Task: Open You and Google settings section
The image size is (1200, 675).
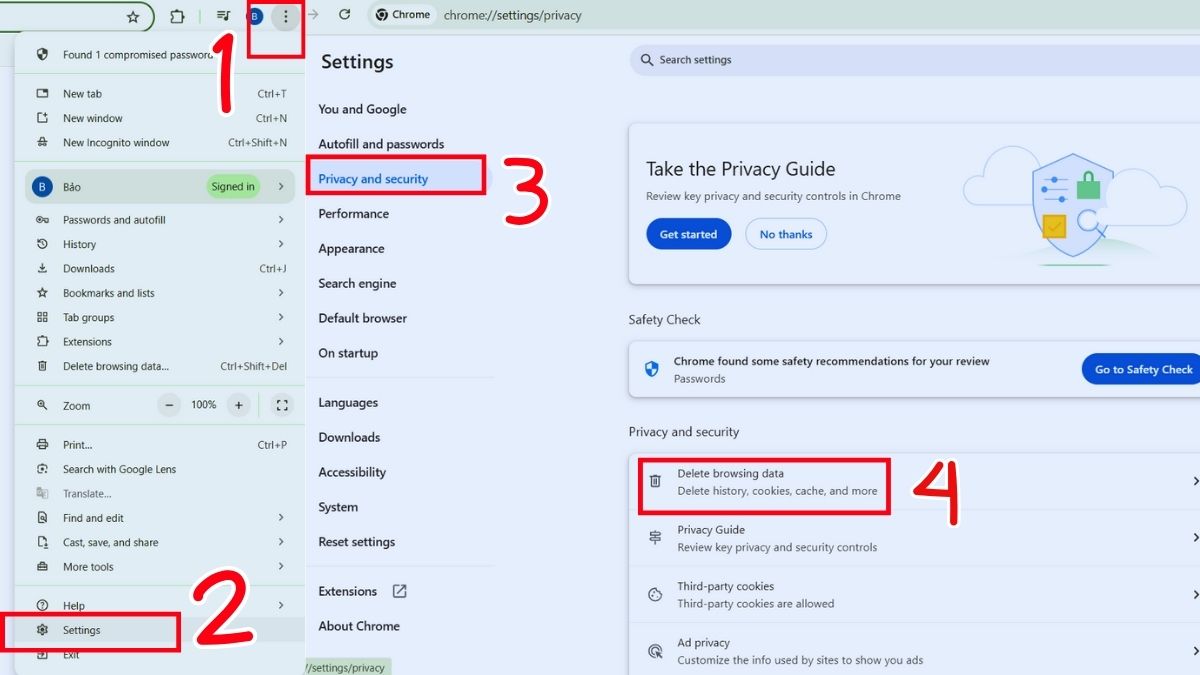Action: (x=362, y=109)
